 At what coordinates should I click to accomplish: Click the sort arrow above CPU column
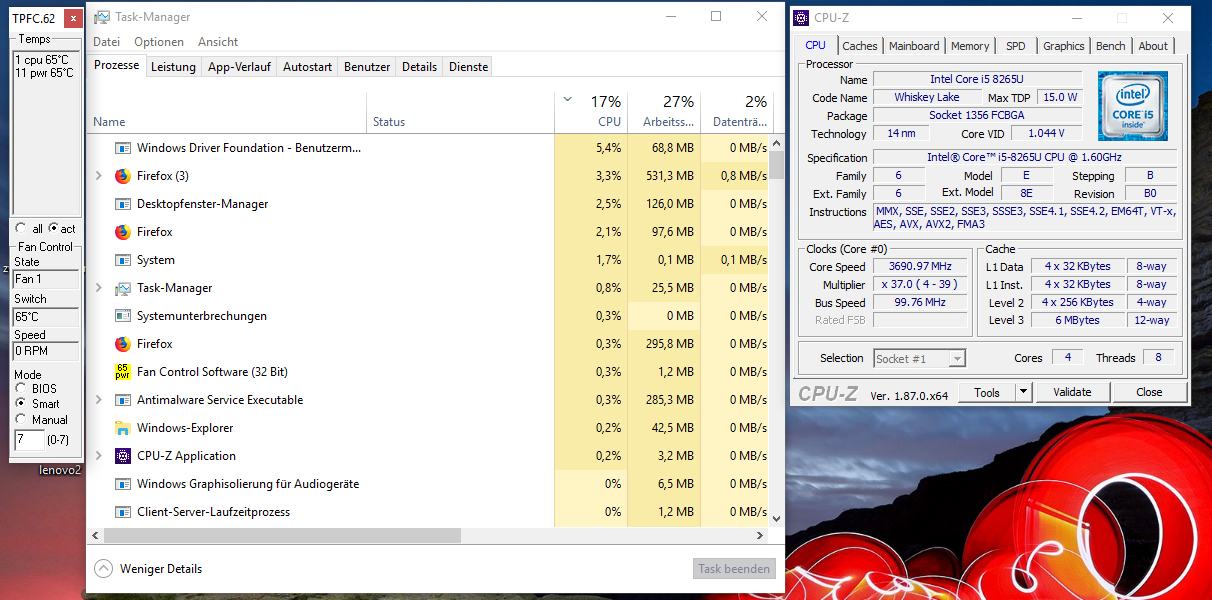568,99
